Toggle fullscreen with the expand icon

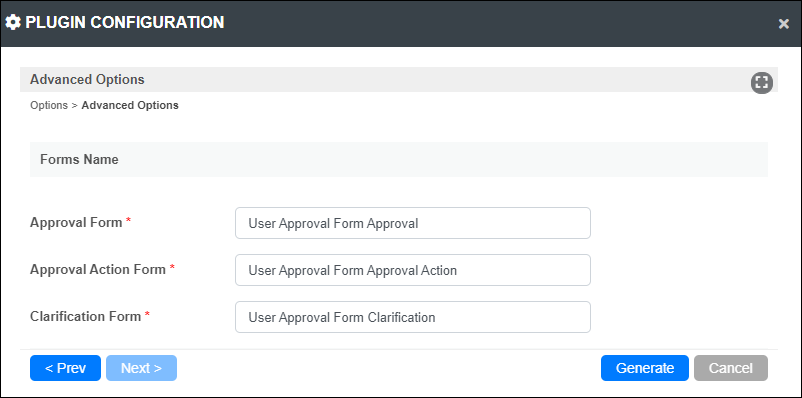click(762, 82)
